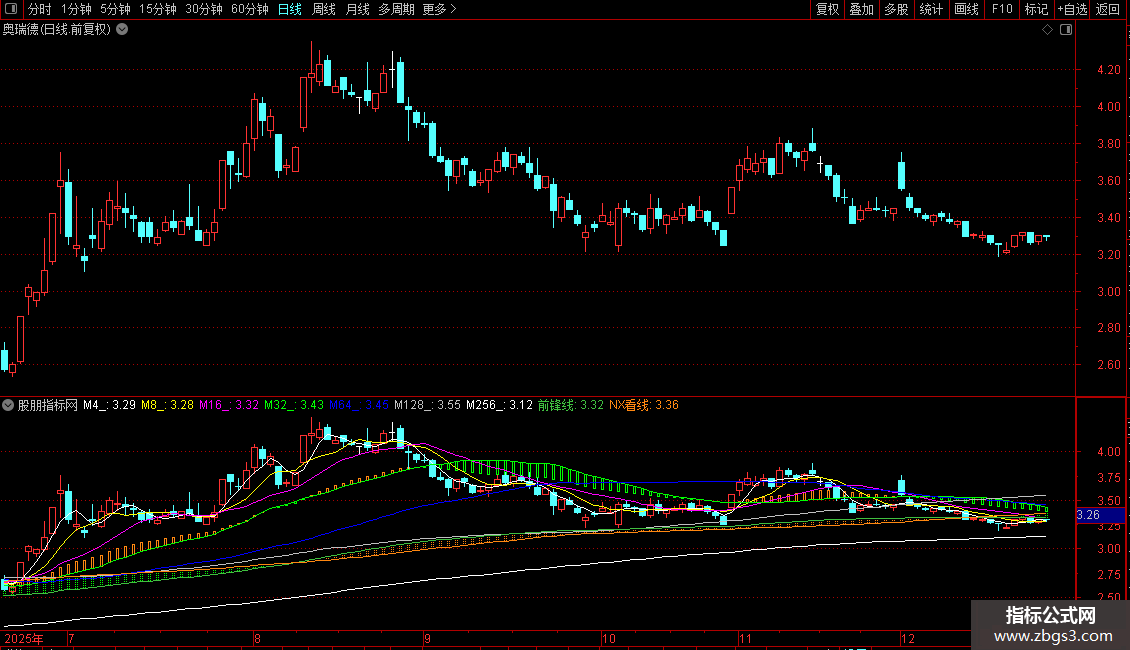Click month 8 on the time axis
This screenshot has height=650, width=1130.
257,638
